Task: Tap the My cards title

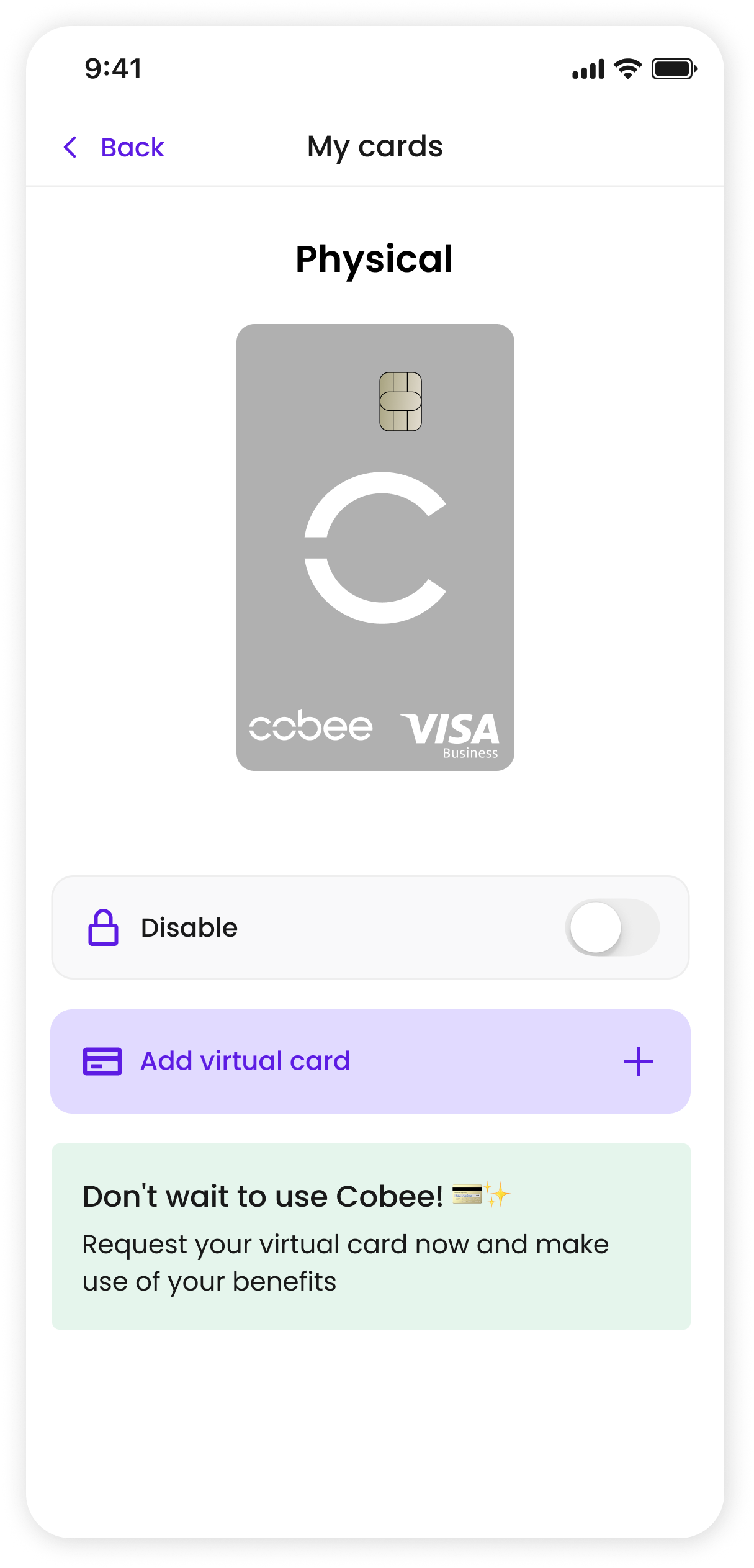Action: tap(375, 148)
